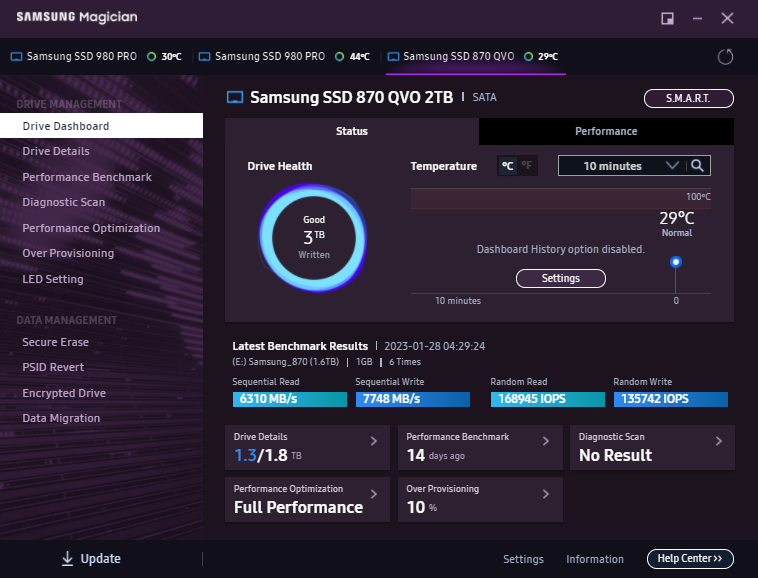Image resolution: width=758 pixels, height=578 pixels.
Task: Click the Update download arrow icon
Action: 67,559
